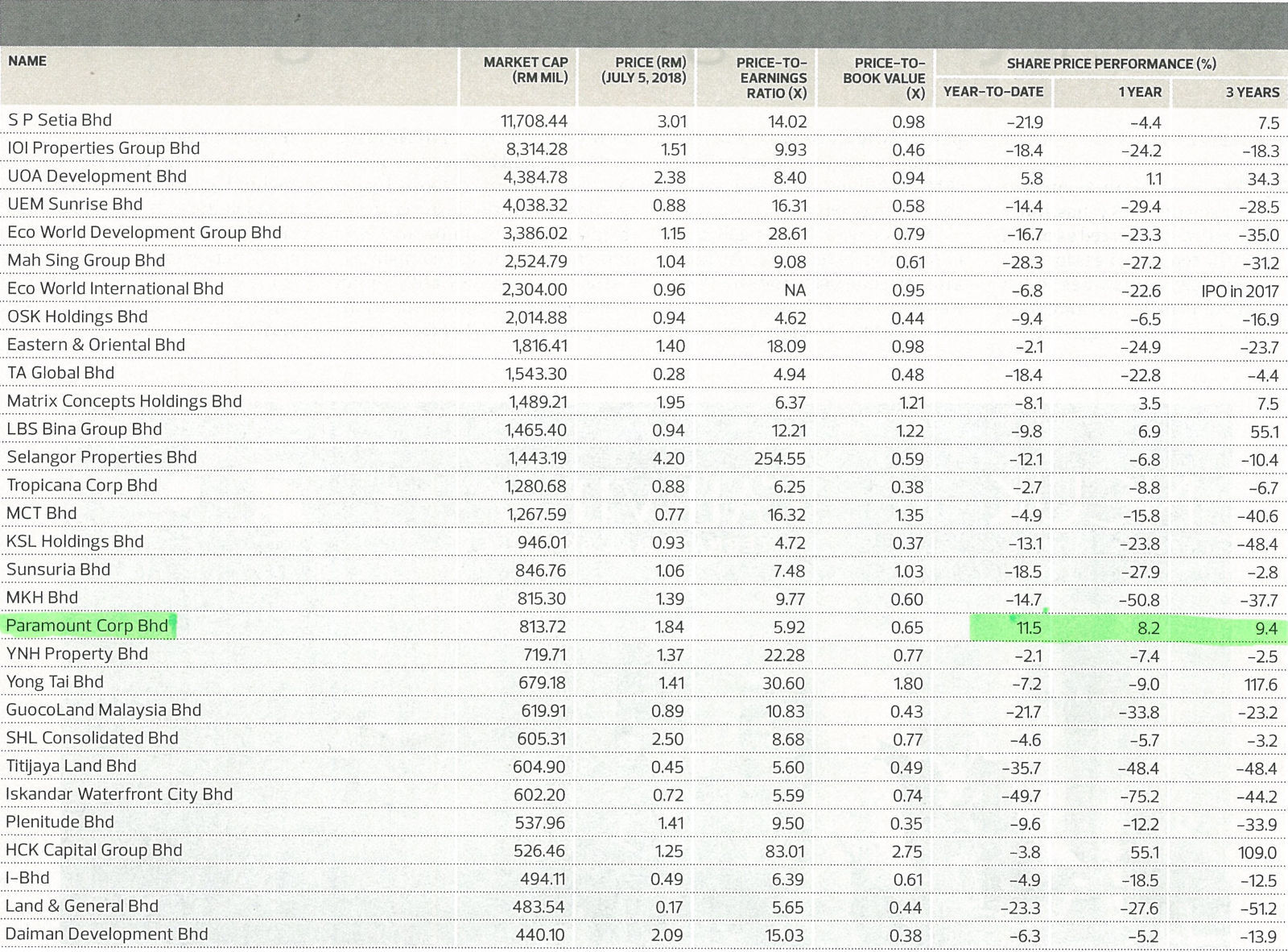Select the S P Setia Bhd row name
The height and width of the screenshot is (952, 1288).
coord(60,120)
